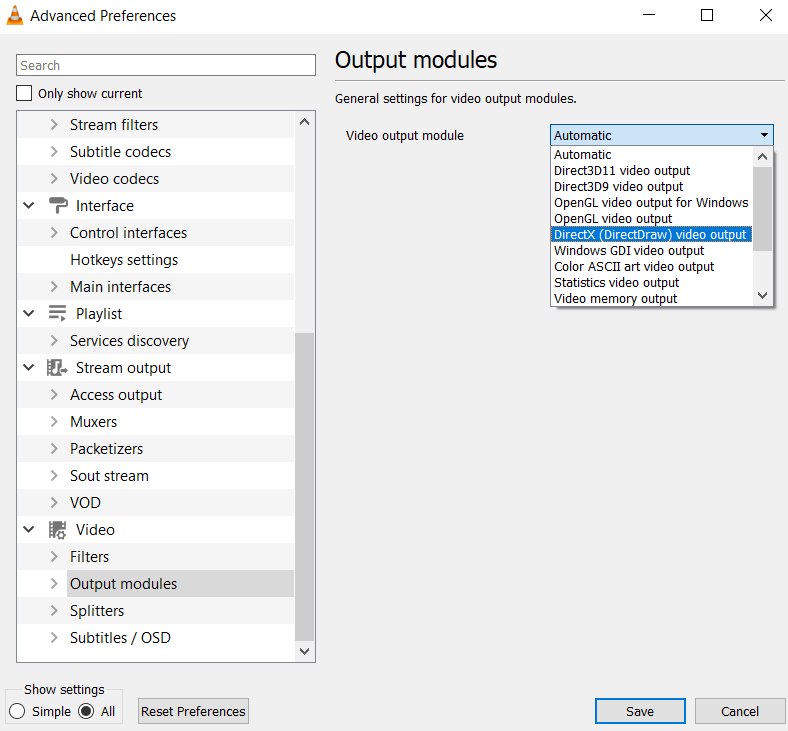Click the Interface paint roller icon
Screen dimensions: 788x731
[x=58, y=206]
